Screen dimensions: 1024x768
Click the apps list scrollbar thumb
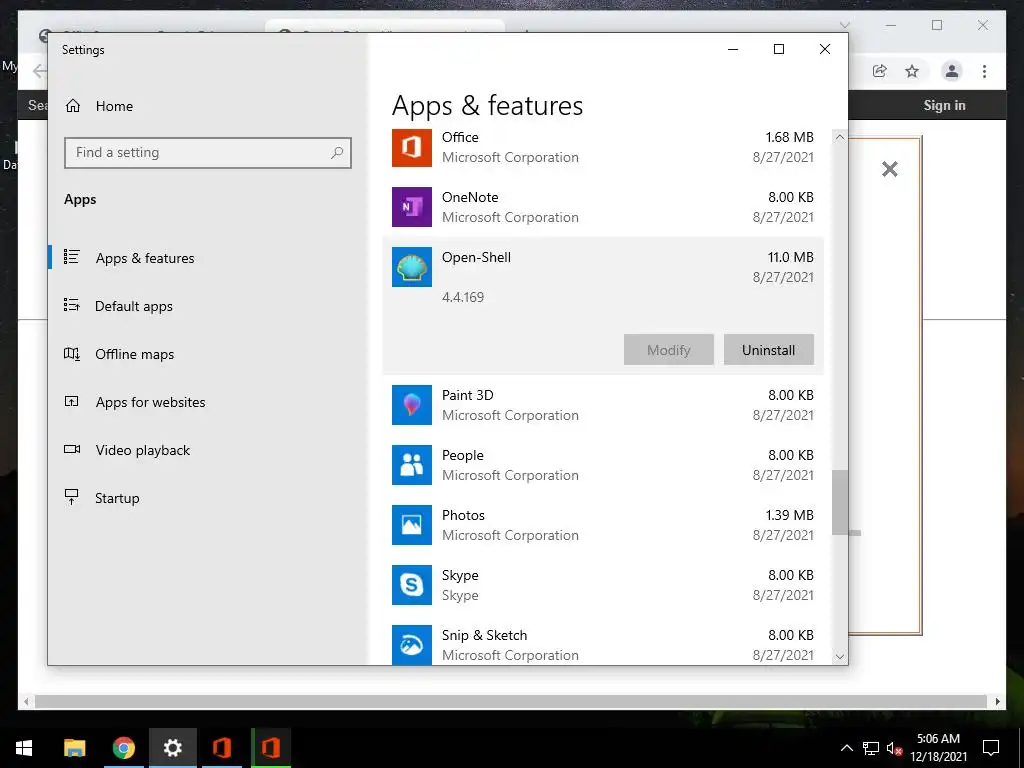tap(840, 503)
